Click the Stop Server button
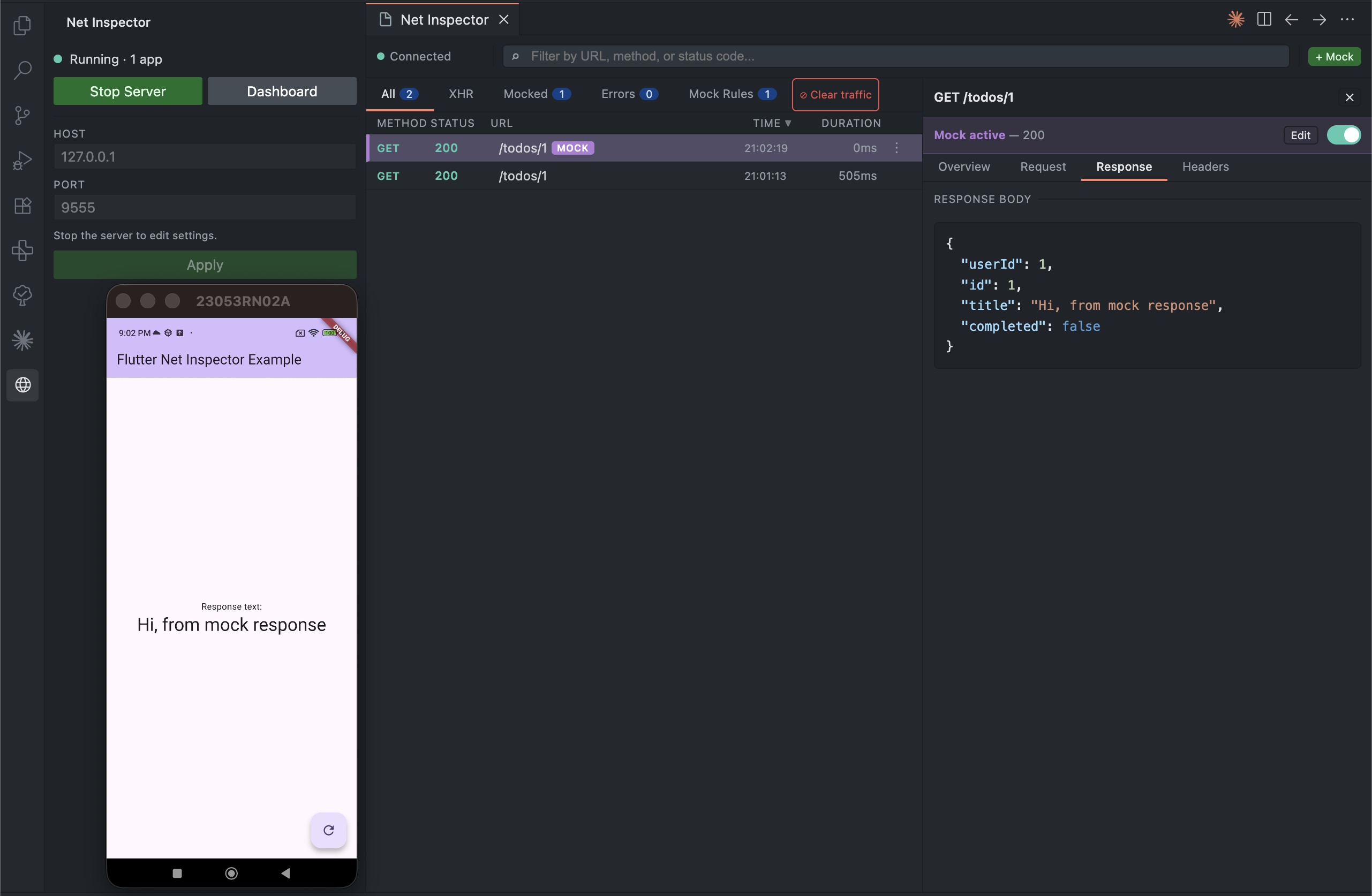The height and width of the screenshot is (896, 1372). 127,91
